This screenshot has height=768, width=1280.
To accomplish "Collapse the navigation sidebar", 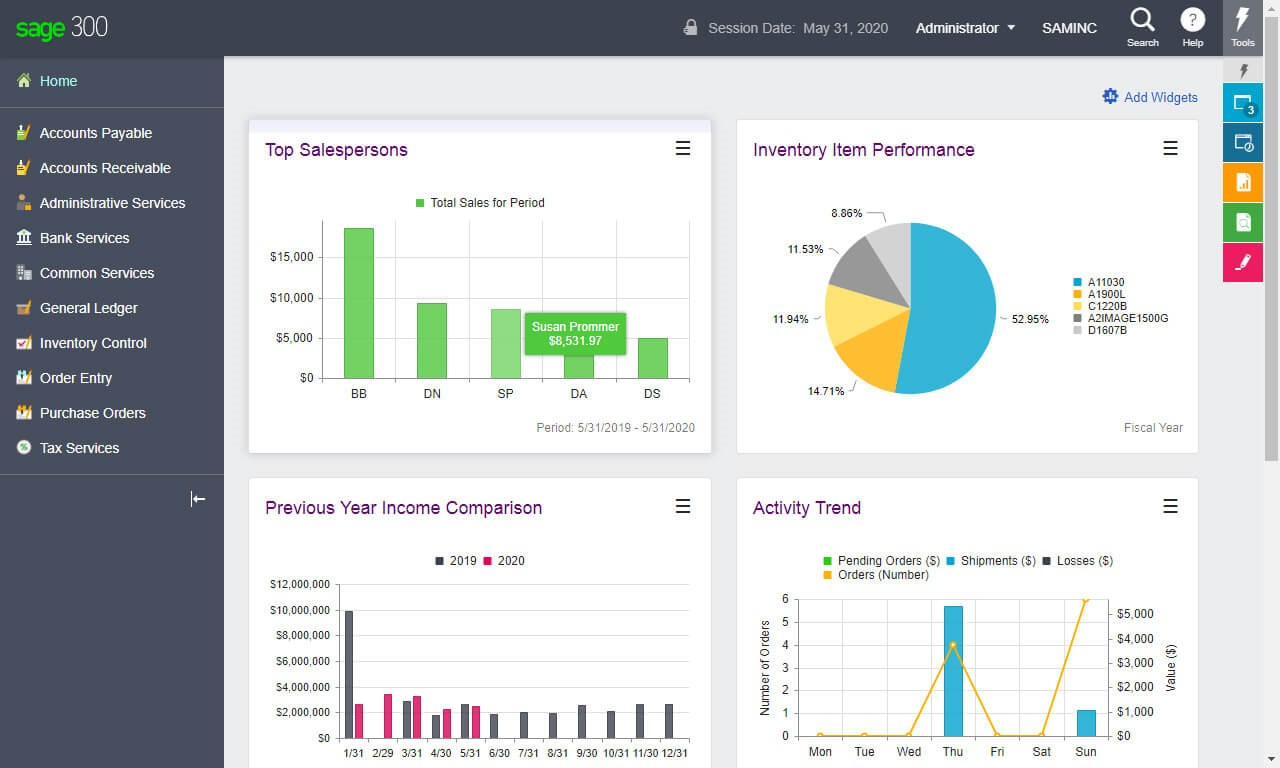I will coord(197,499).
